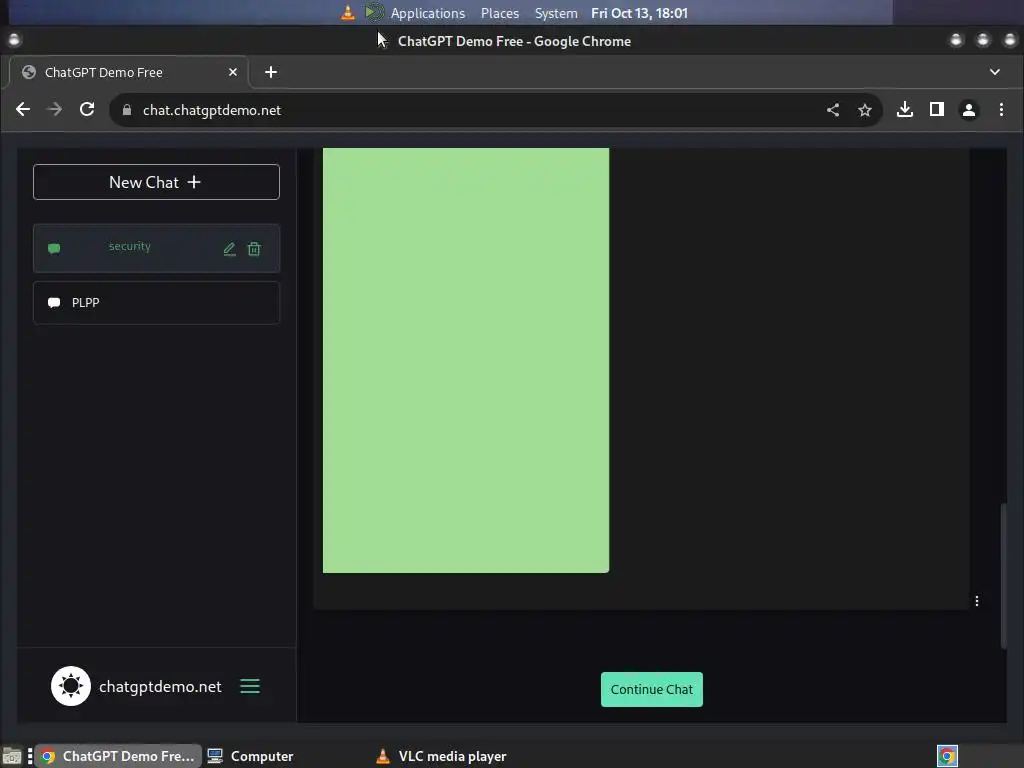Click the Chrome icon in bottom-right tray
Viewport: 1024px width, 768px height.
pos(947,756)
